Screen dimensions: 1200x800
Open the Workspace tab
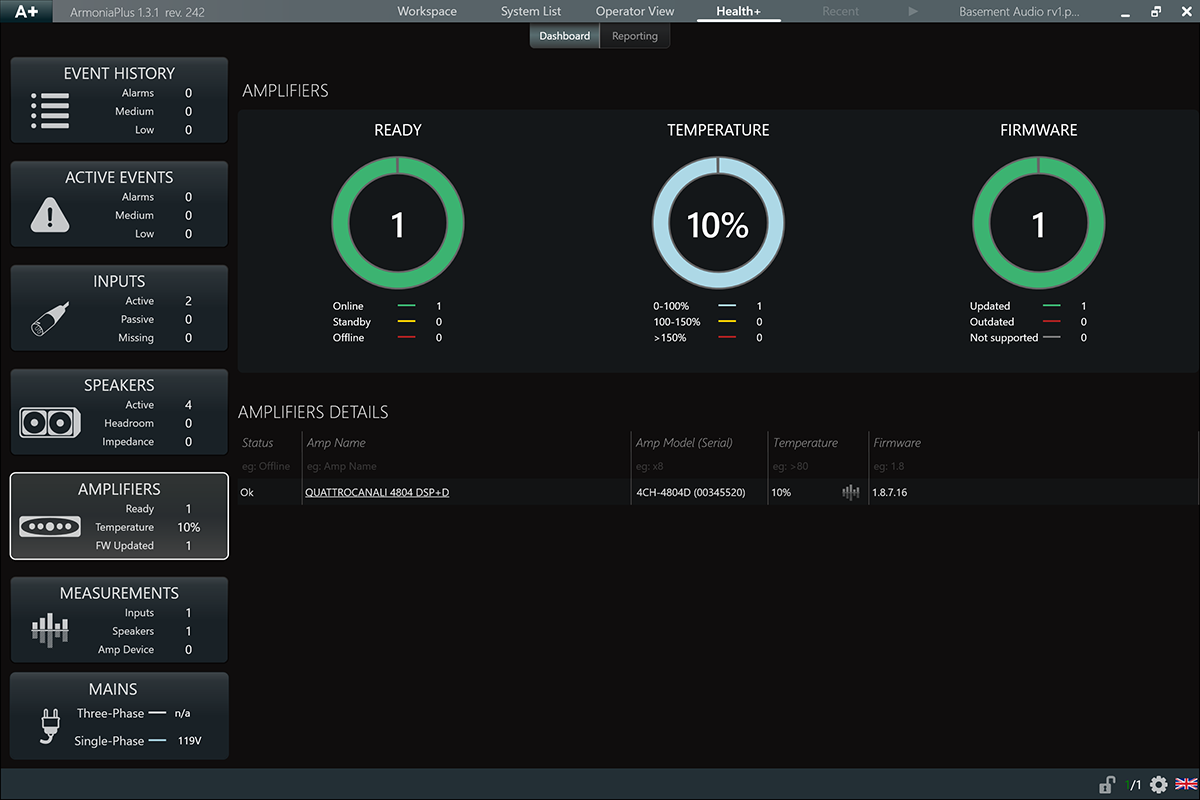(x=427, y=11)
